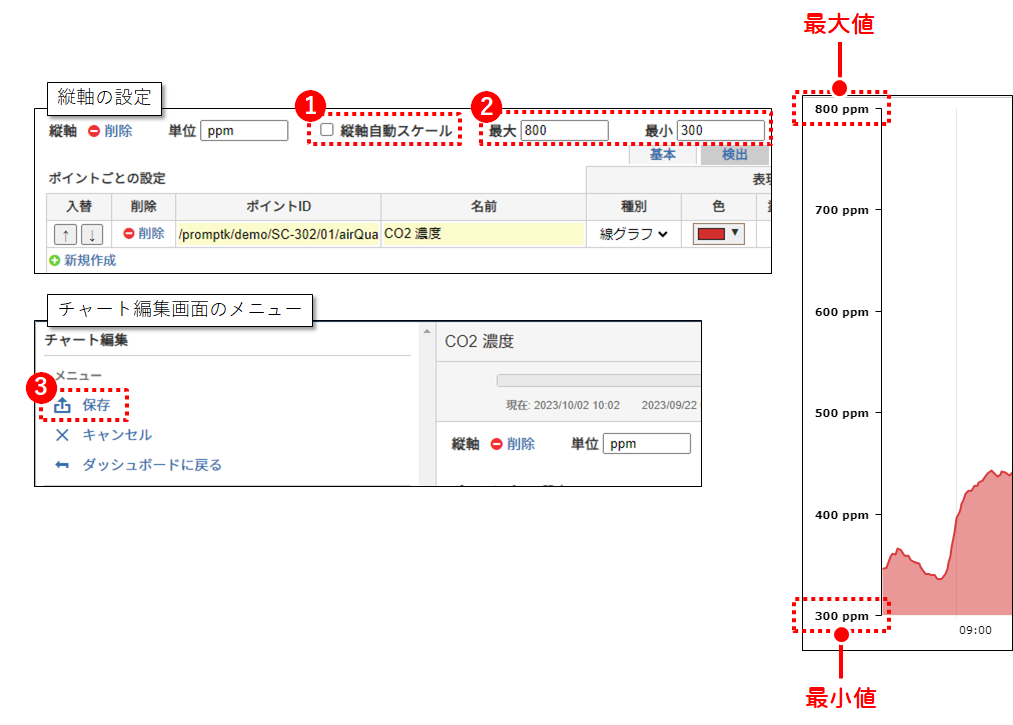Enable the 縦軸自動スケール checkbox

(327, 130)
